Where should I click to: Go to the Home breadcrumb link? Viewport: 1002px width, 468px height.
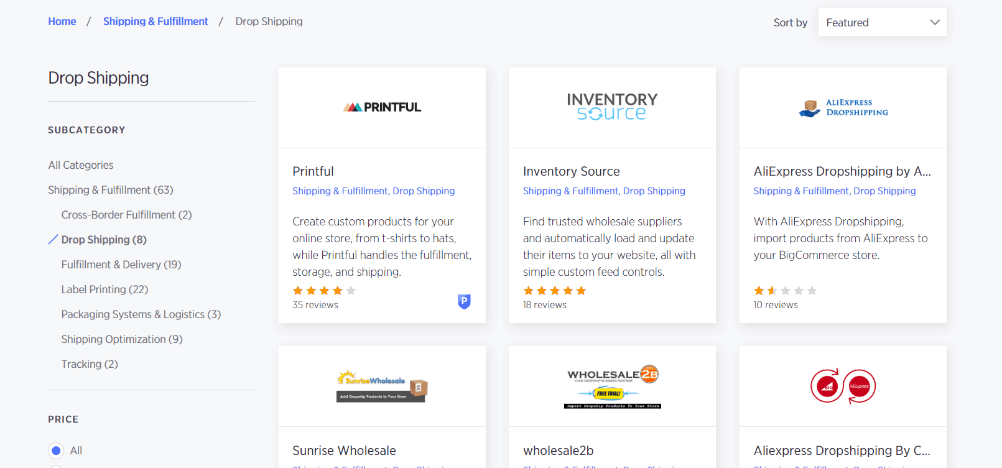(x=62, y=21)
